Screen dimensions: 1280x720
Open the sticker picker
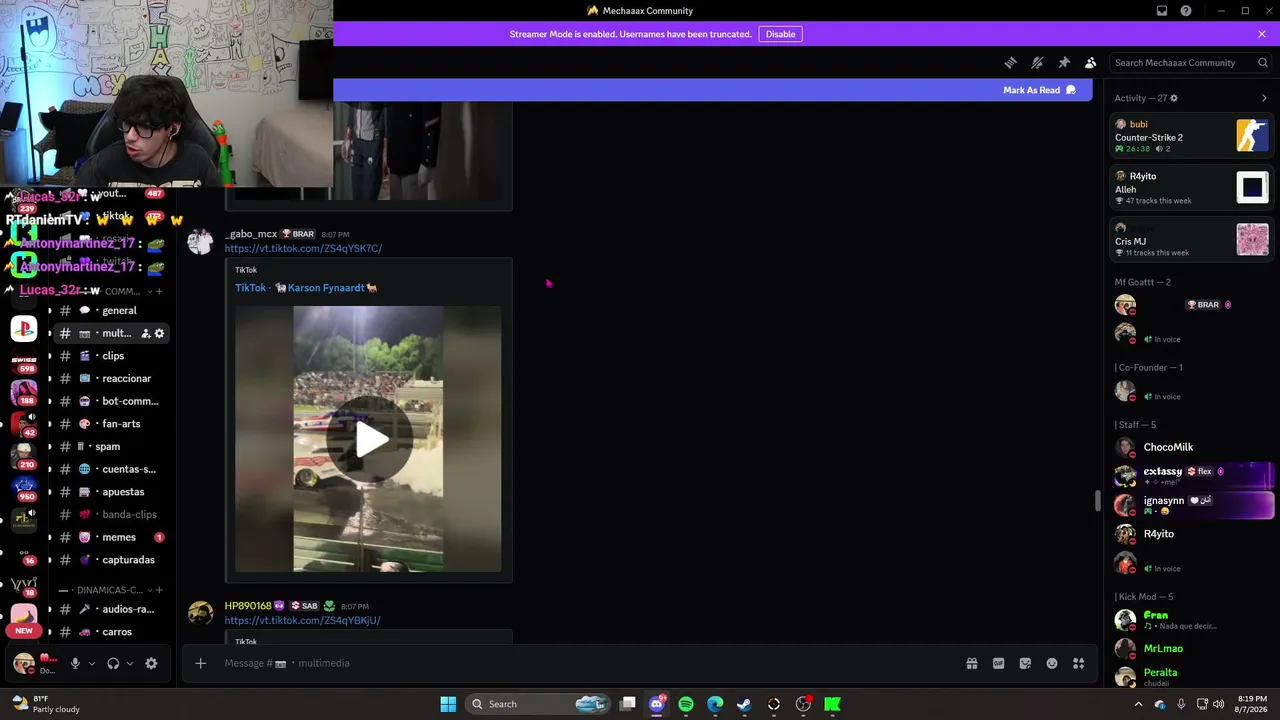coord(1025,663)
